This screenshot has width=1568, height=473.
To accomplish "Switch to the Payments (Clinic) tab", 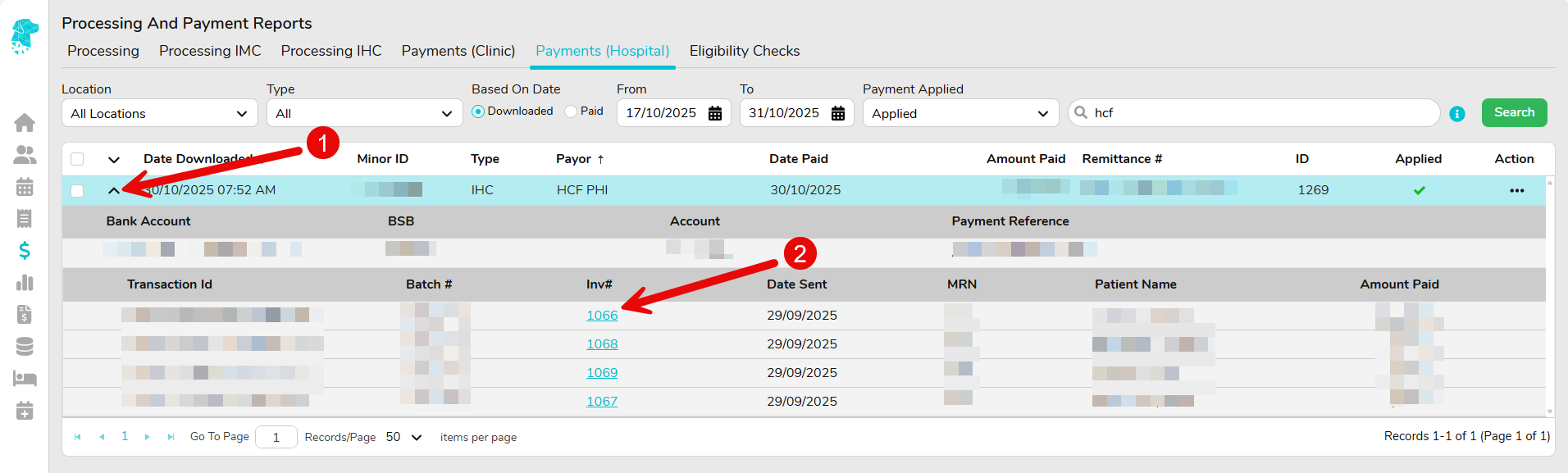I will [x=458, y=51].
